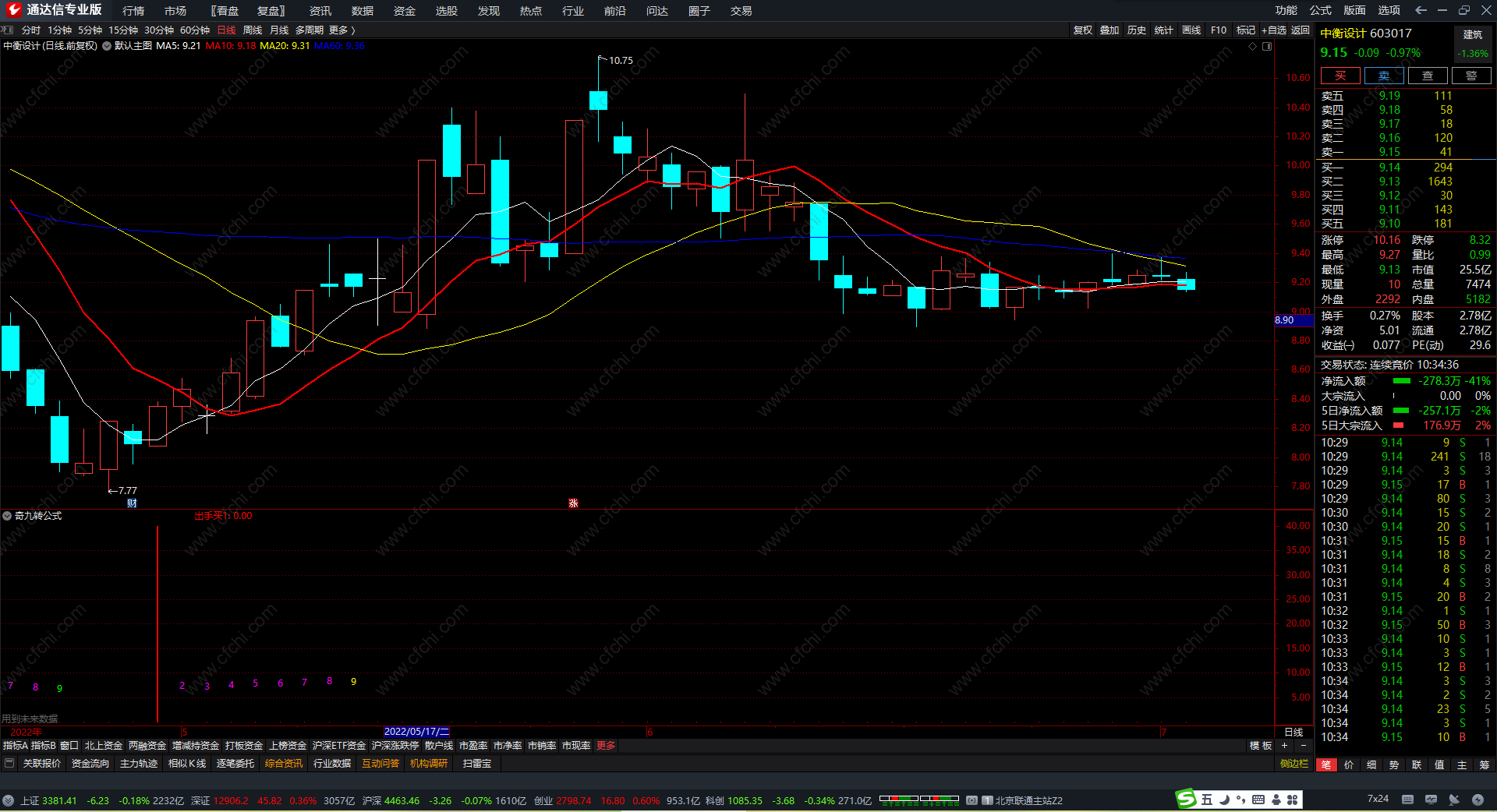Switch to the 5分钟 period
1497x812 pixels.
(x=90, y=30)
